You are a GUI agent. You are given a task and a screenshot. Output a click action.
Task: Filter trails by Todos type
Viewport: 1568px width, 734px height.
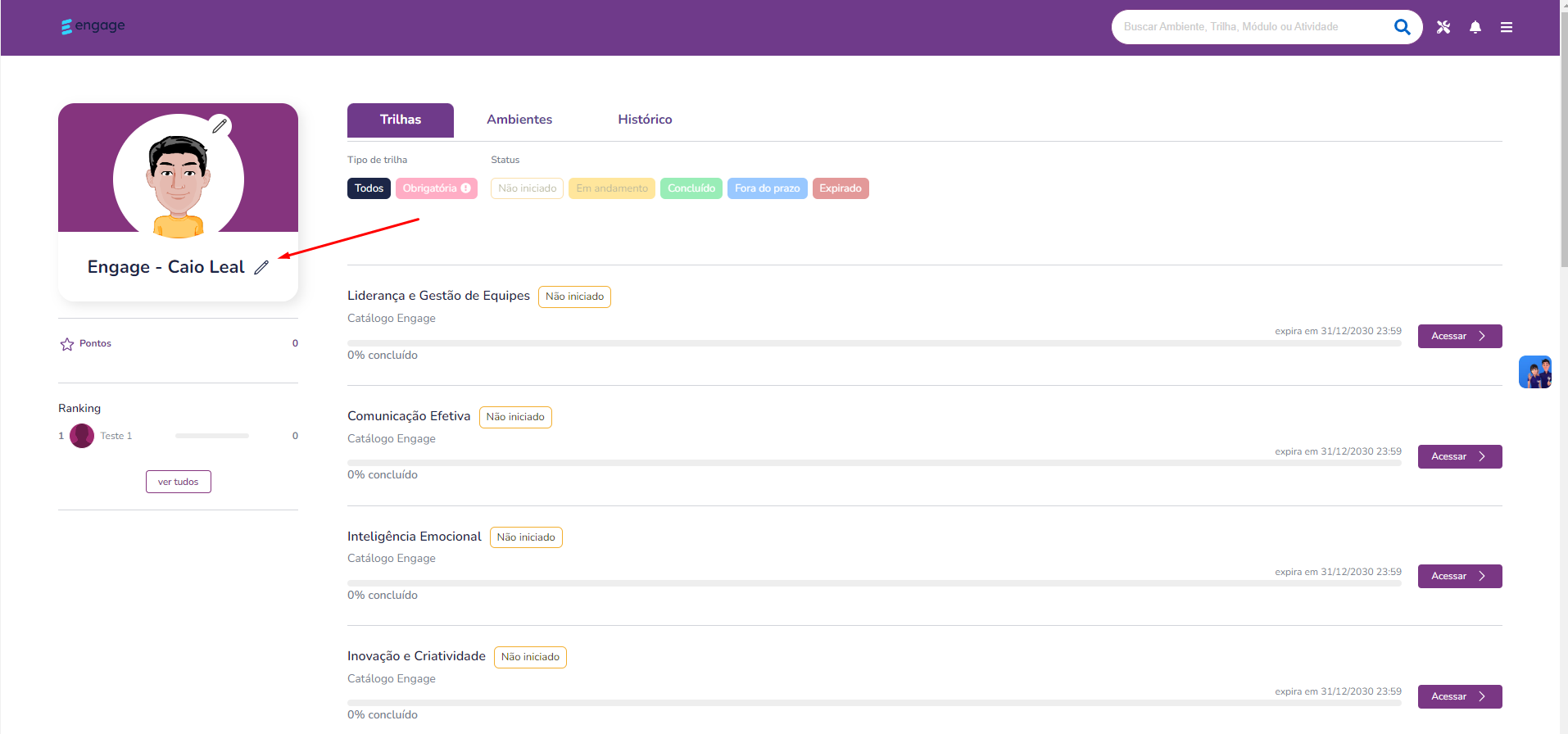[369, 188]
